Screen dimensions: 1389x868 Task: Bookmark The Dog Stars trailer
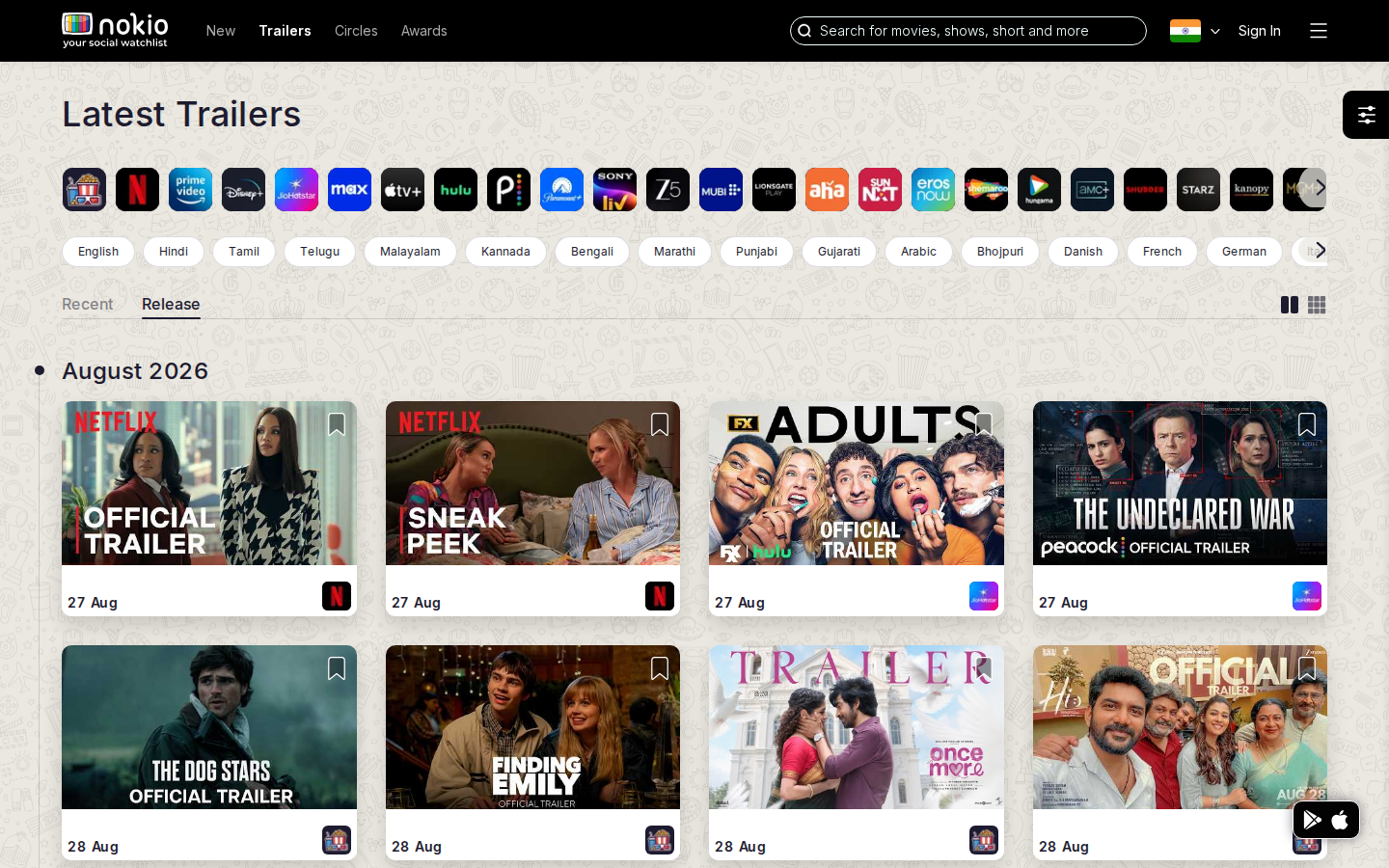coord(337,668)
